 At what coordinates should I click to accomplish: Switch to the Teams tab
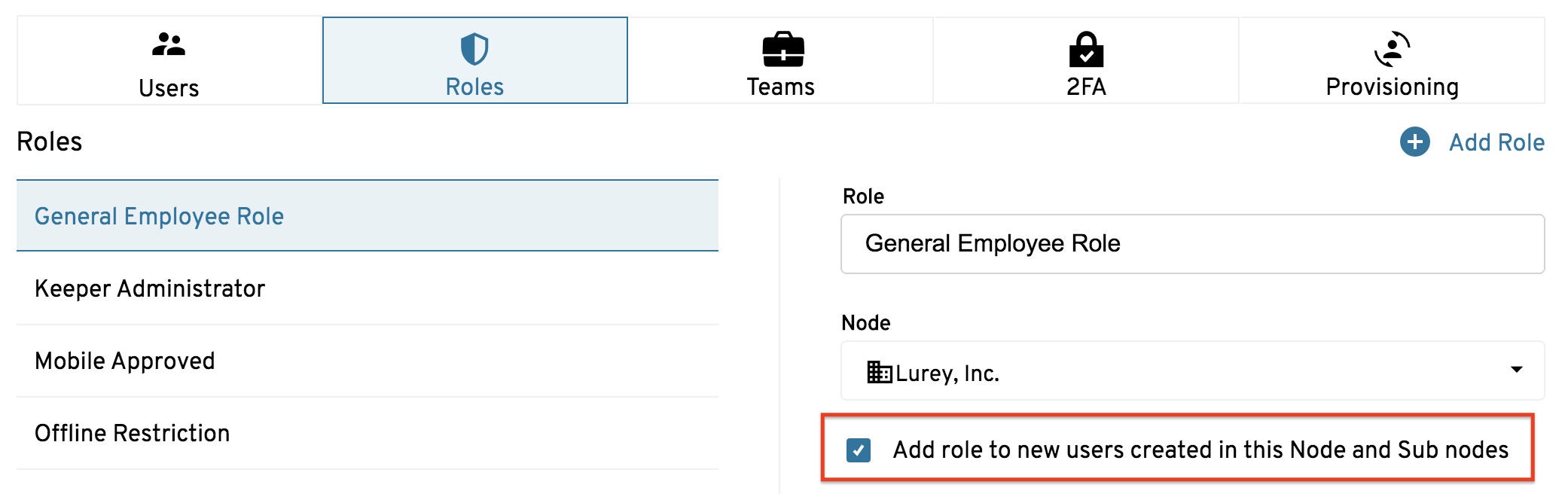click(781, 60)
